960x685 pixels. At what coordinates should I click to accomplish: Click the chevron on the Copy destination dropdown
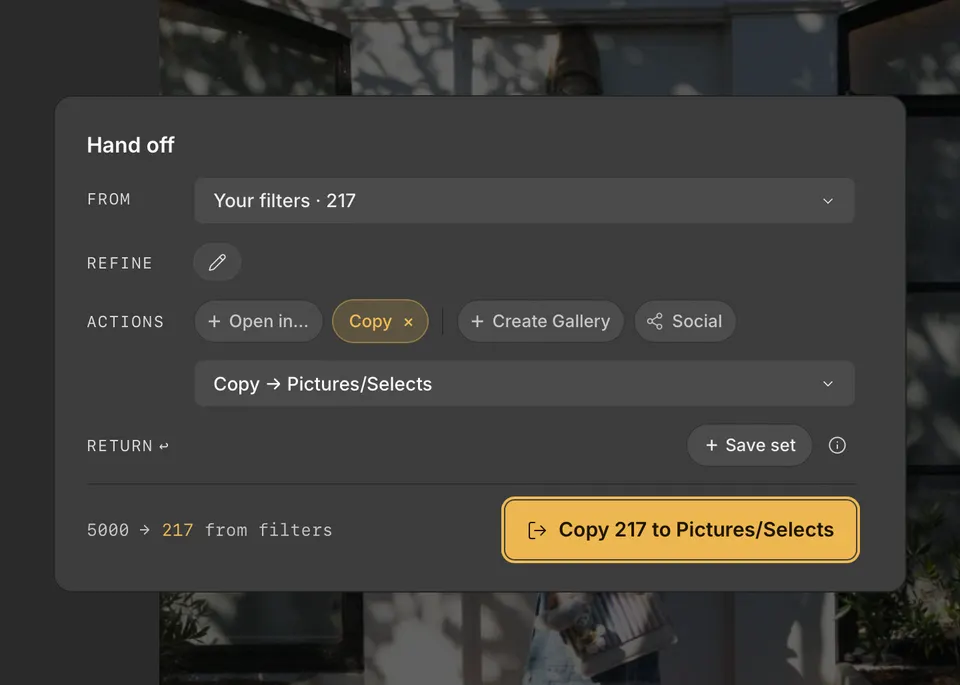(x=828, y=384)
